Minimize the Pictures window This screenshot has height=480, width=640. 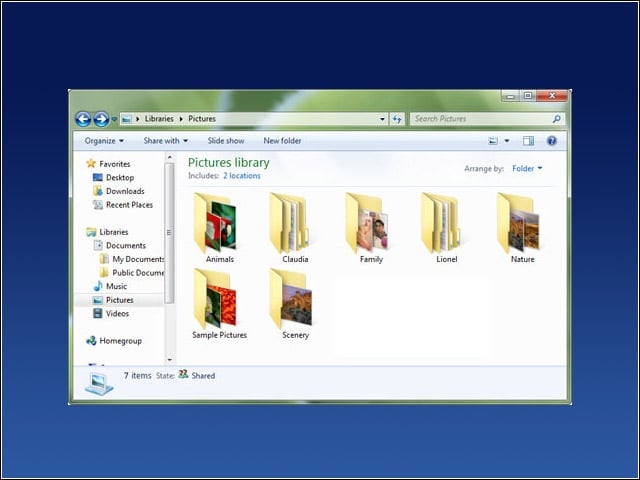point(510,96)
